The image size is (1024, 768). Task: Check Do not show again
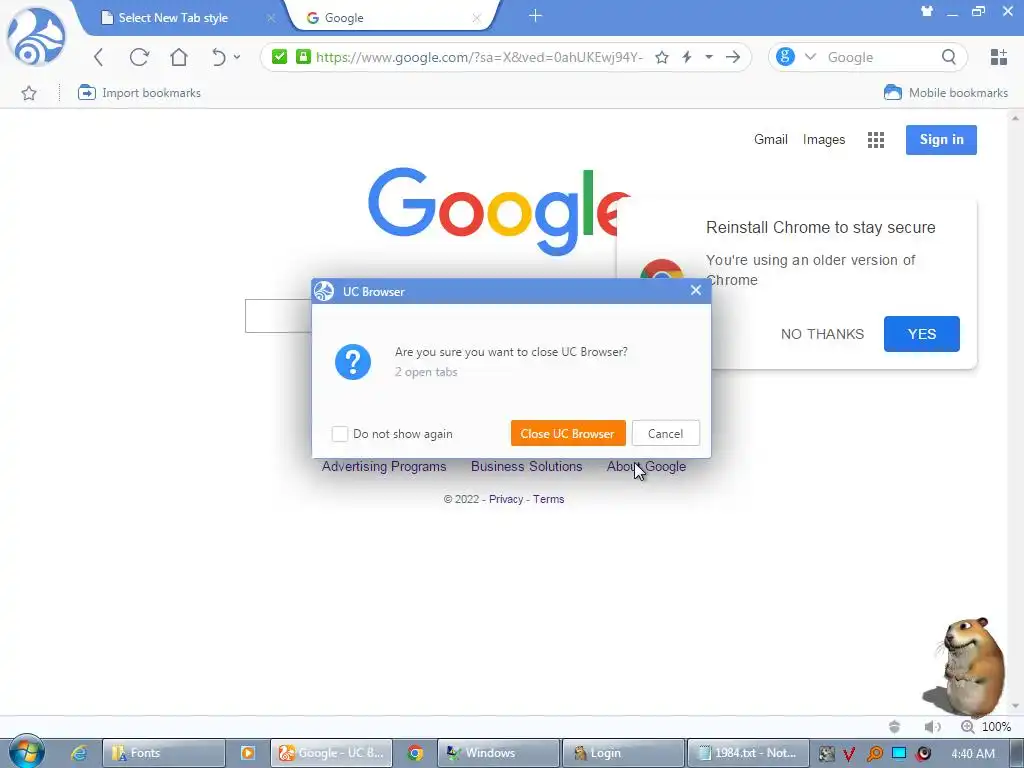pos(340,434)
